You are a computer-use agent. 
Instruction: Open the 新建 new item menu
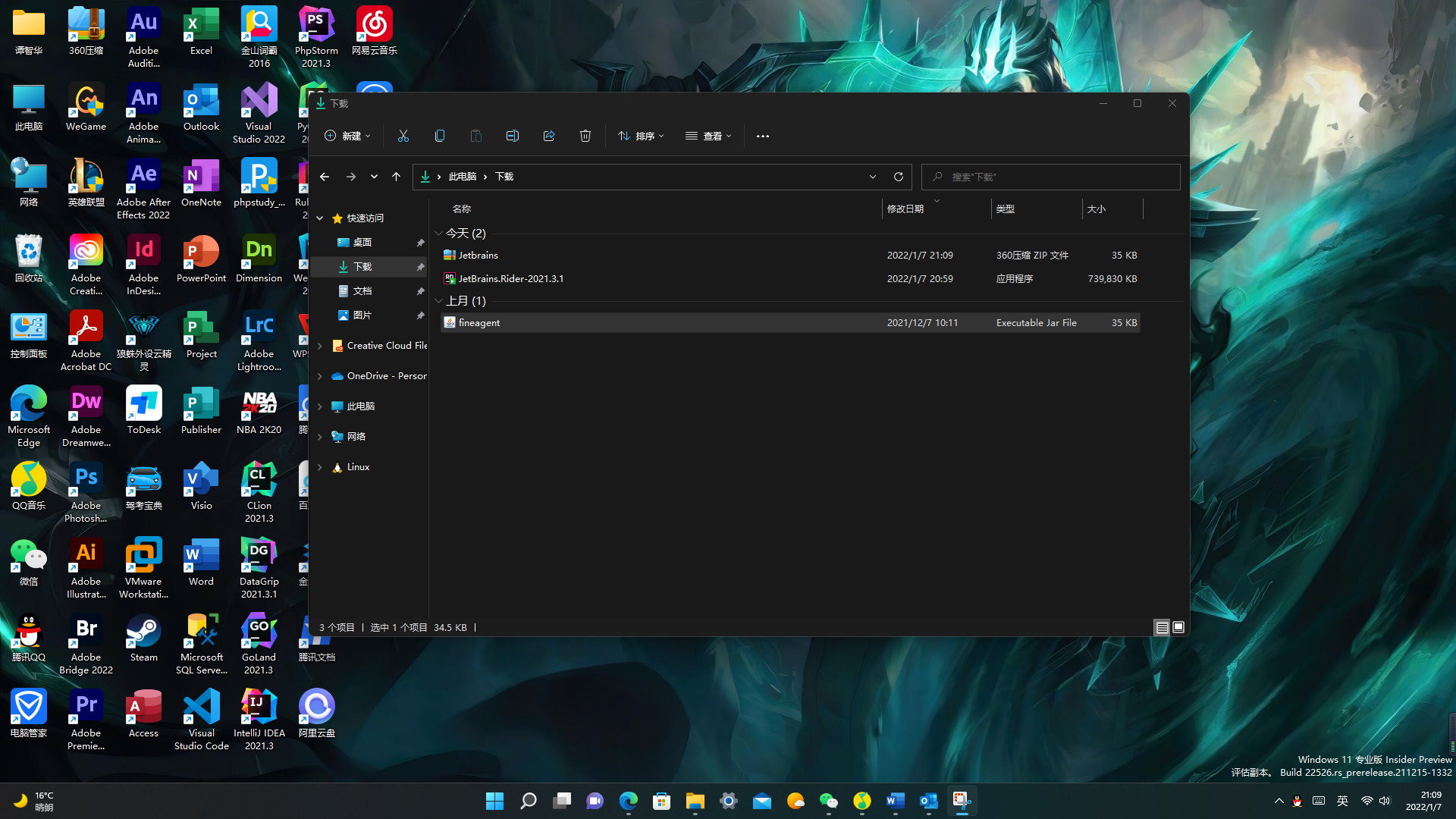tap(347, 136)
